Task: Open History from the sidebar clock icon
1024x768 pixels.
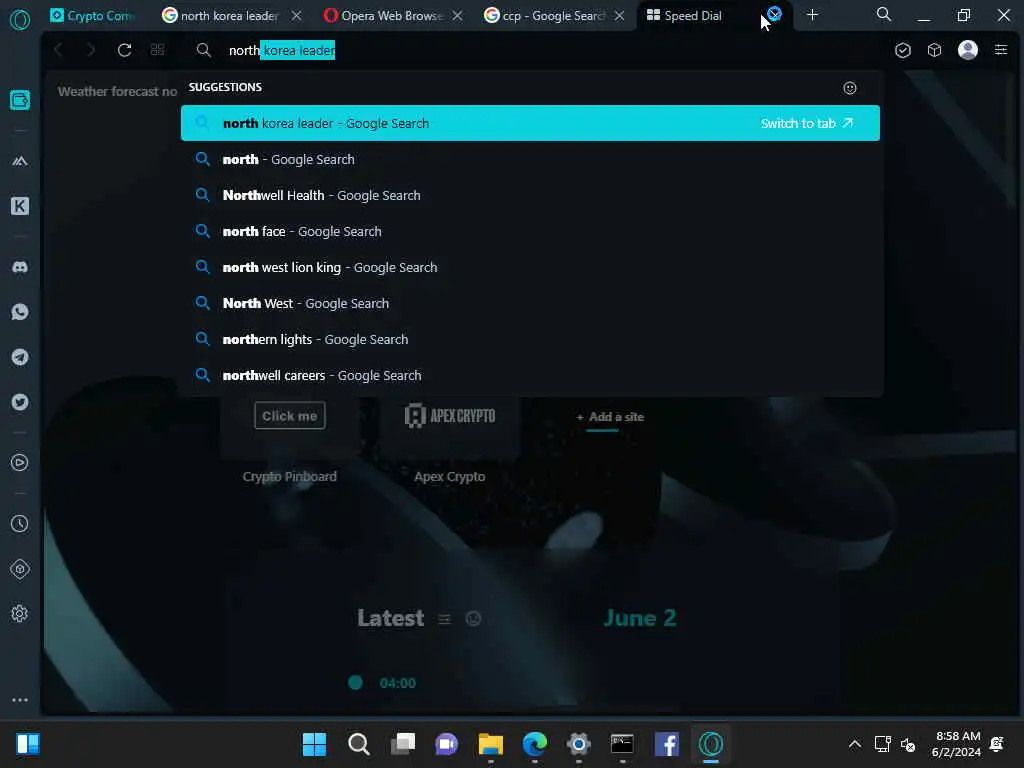Action: click(x=20, y=524)
